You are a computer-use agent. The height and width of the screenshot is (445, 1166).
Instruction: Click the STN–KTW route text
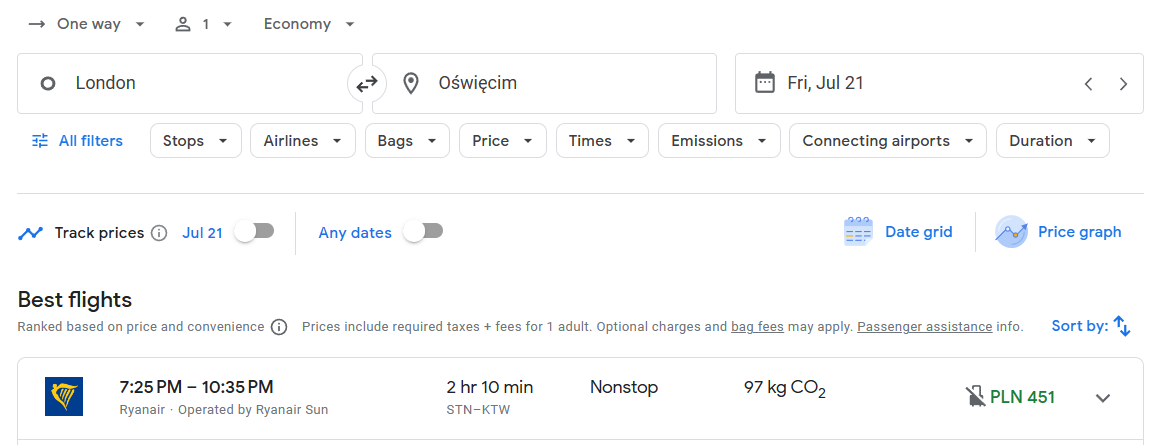click(x=478, y=410)
